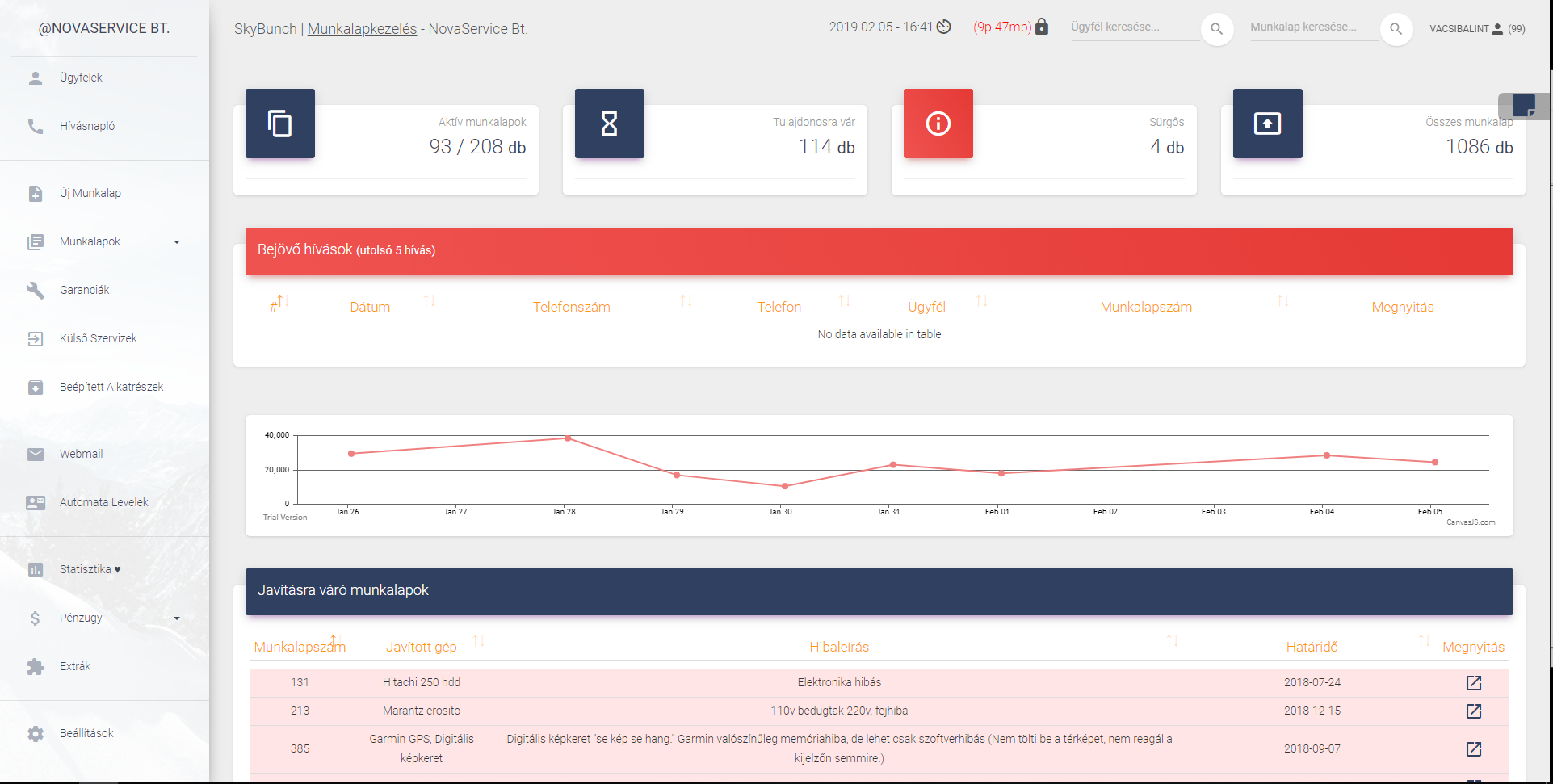Click the red Sürgős info icon
The height and width of the screenshot is (784, 1553).
pos(938,123)
